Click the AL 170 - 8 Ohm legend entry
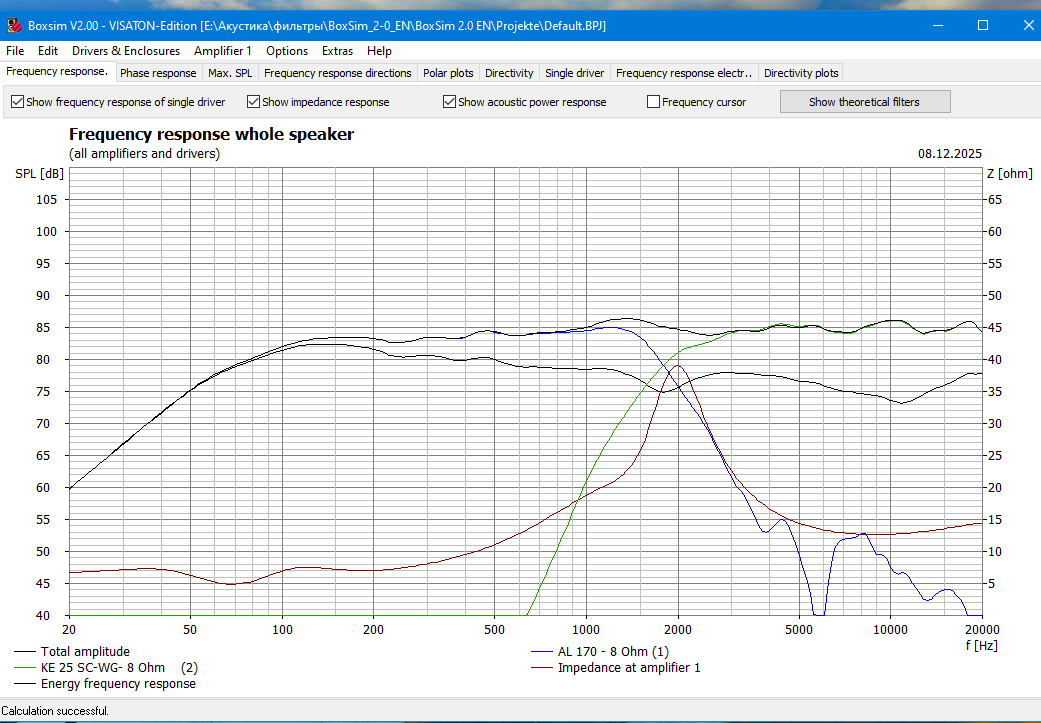1041x723 pixels. click(x=600, y=651)
